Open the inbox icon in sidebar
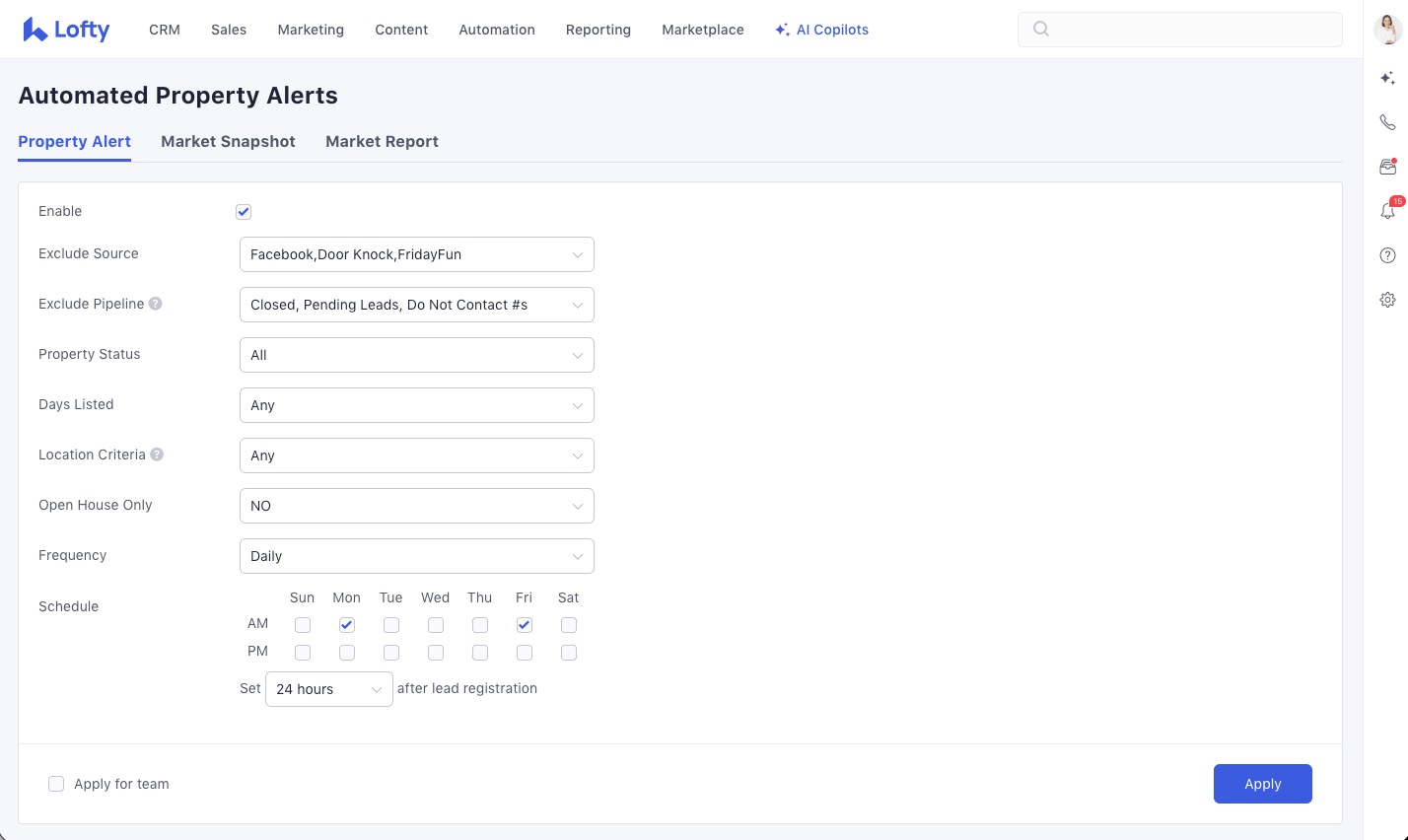 [1387, 167]
